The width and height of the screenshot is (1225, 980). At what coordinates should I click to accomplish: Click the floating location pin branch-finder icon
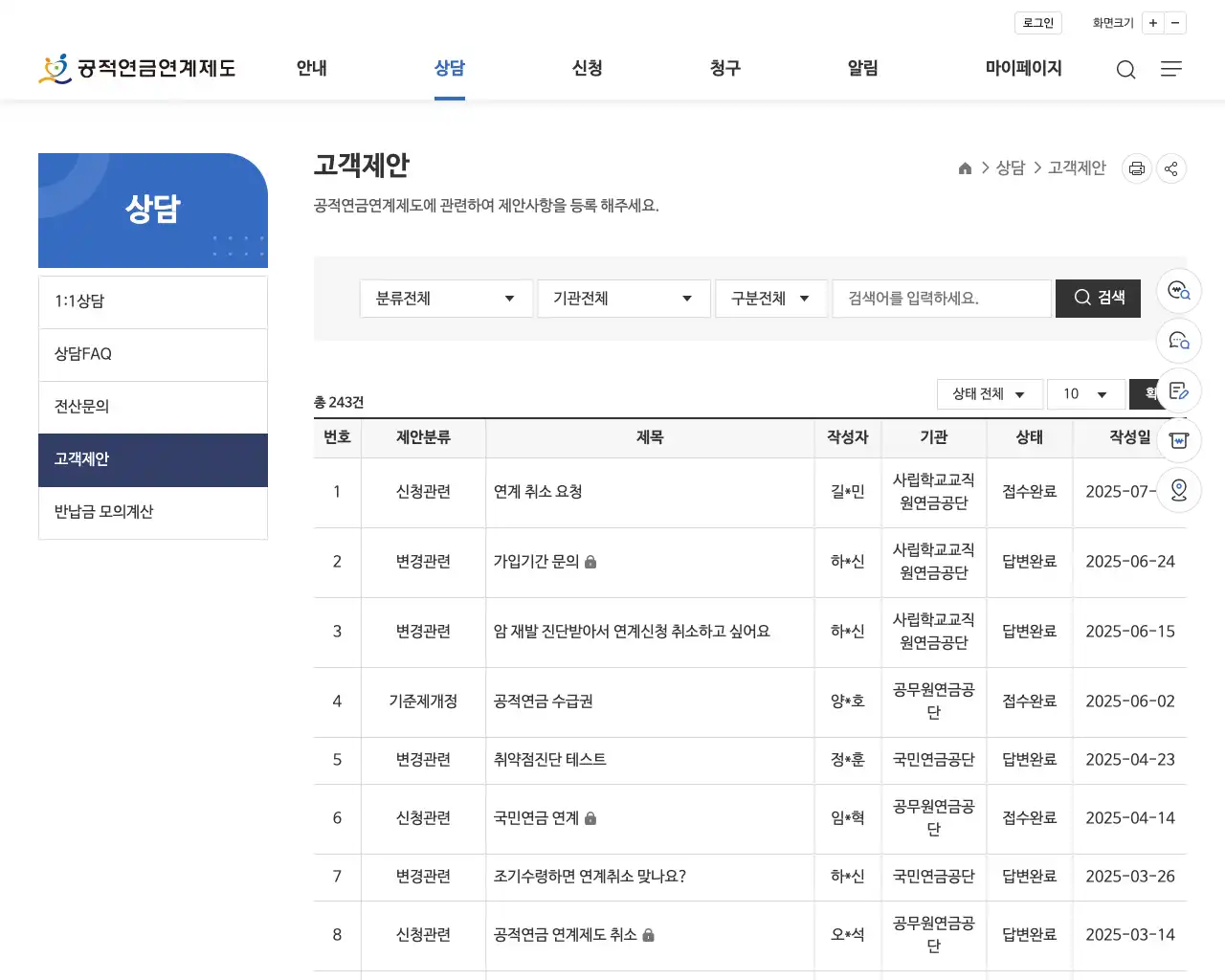(1178, 489)
